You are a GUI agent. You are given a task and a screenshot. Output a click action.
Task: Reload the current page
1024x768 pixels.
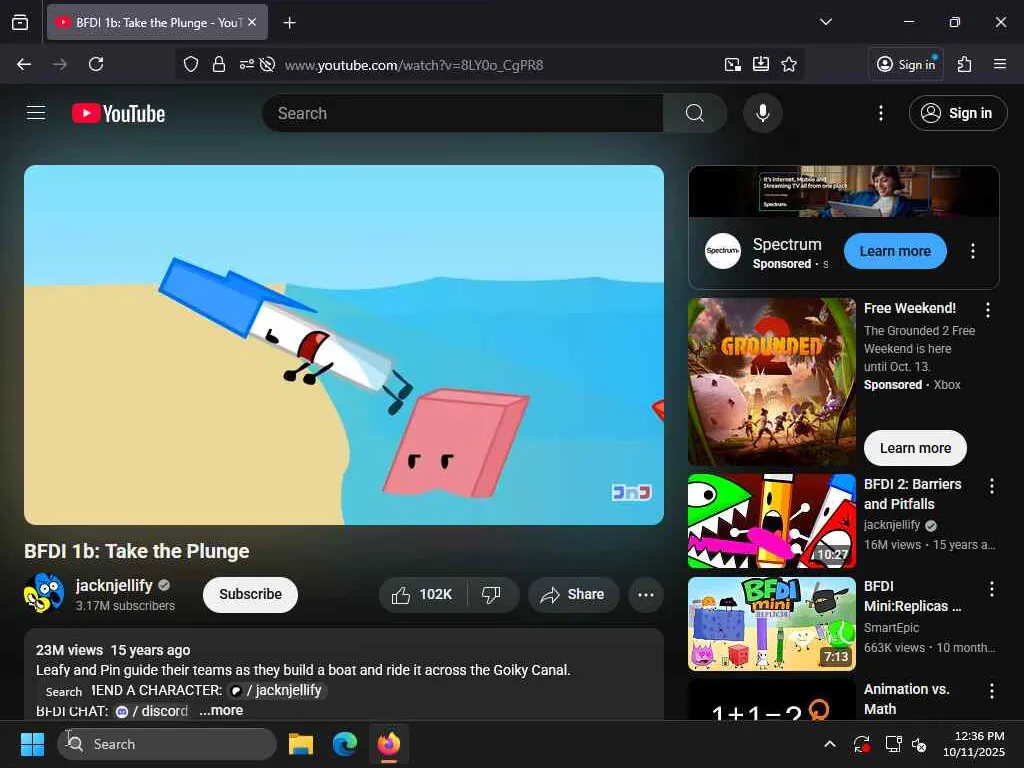(x=96, y=64)
